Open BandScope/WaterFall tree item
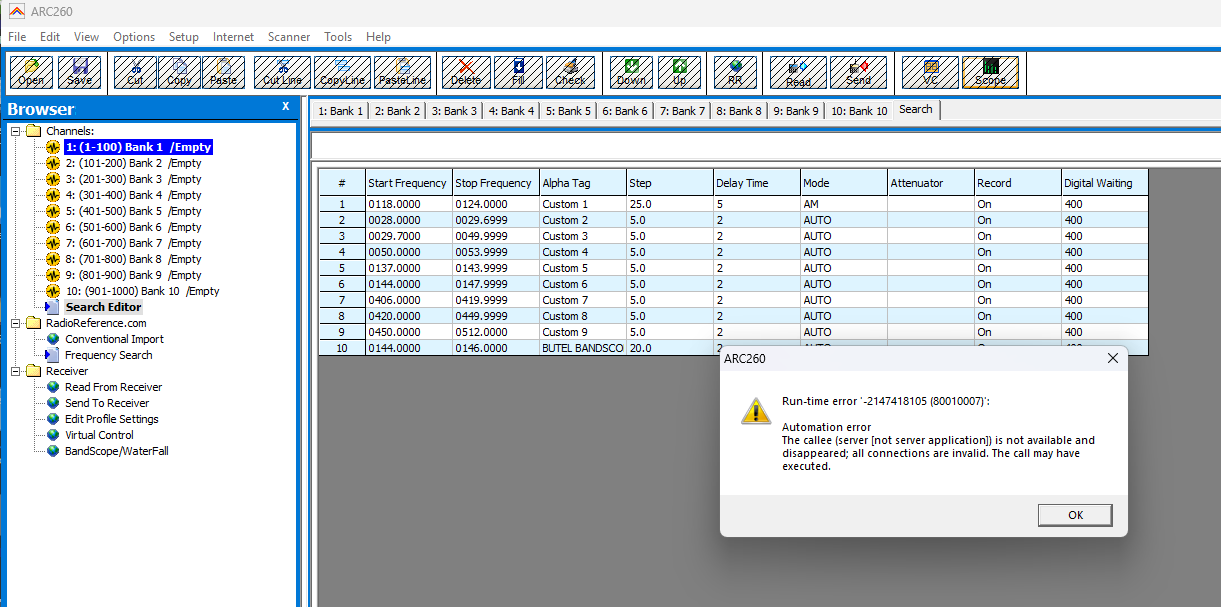This screenshot has height=607, width=1221. 116,451
